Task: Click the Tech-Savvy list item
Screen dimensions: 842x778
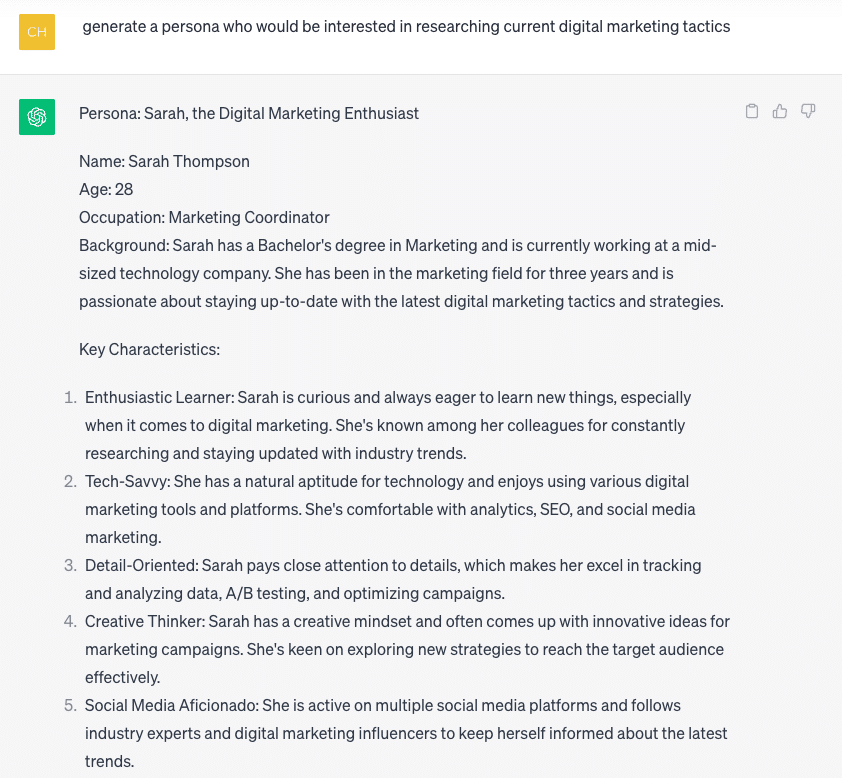Action: 386,481
